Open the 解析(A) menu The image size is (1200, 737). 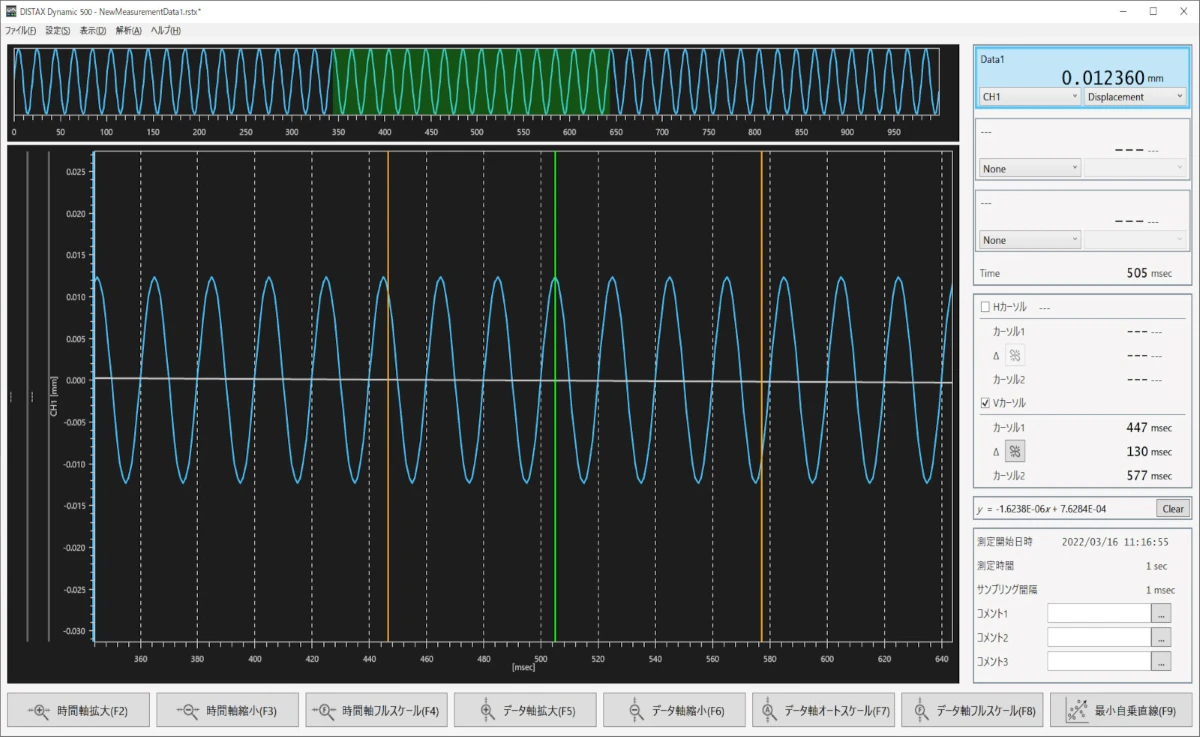click(x=128, y=30)
